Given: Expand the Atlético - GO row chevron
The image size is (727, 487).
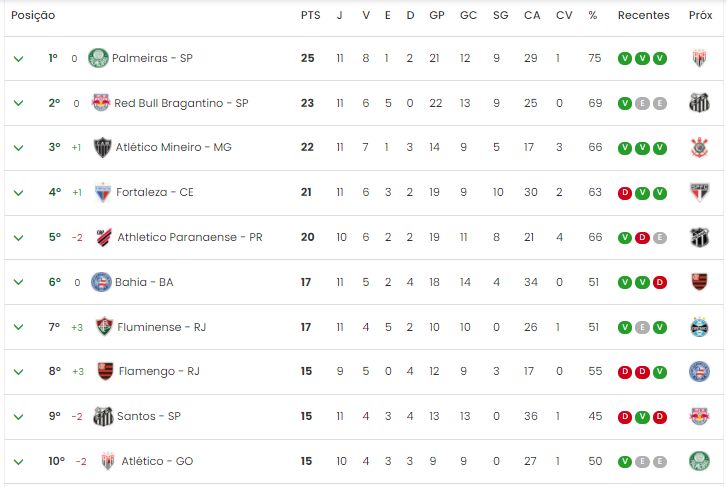Looking at the screenshot, I should 19,462.
